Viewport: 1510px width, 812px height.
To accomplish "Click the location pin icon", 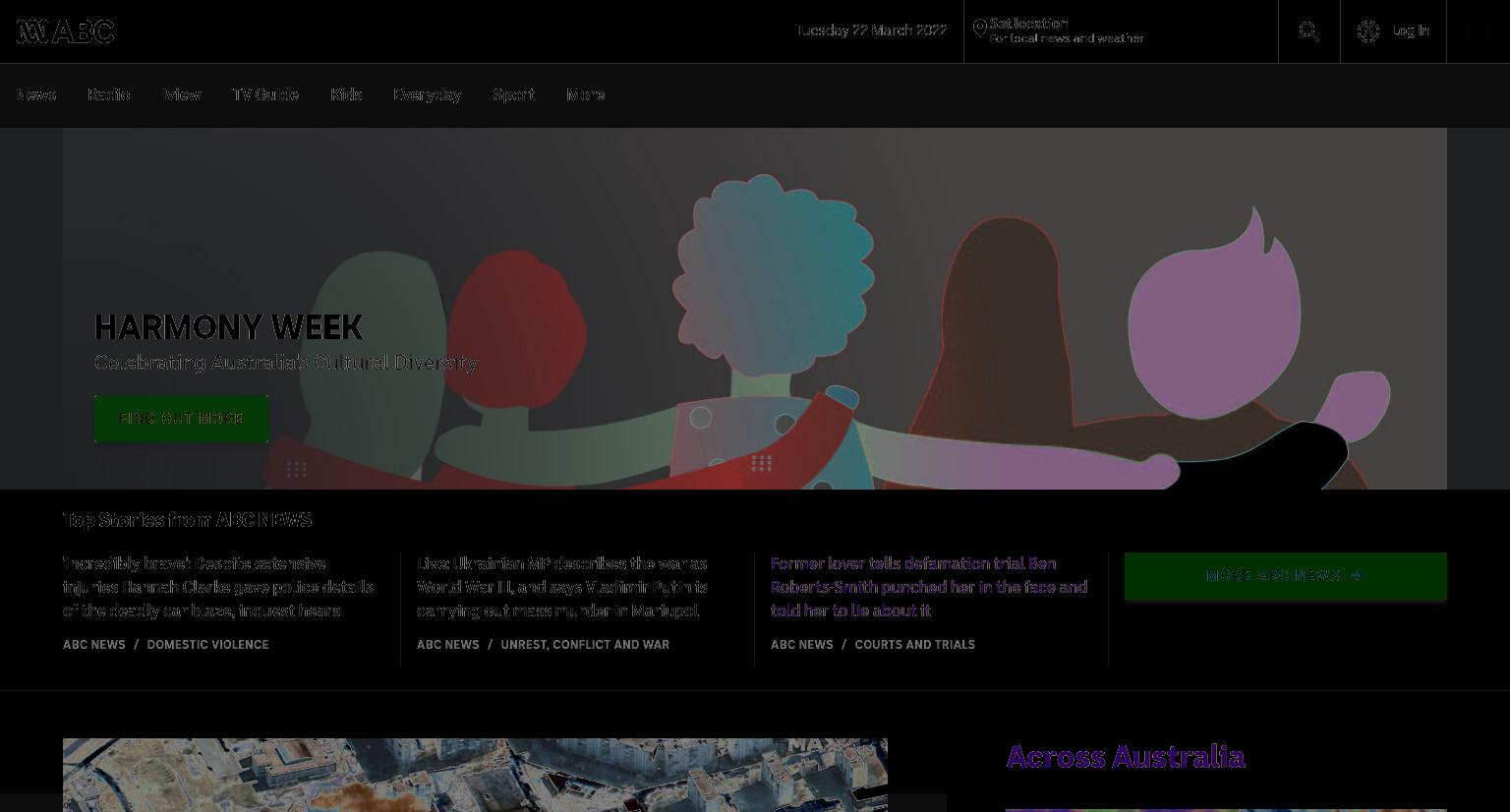I will click(x=979, y=29).
